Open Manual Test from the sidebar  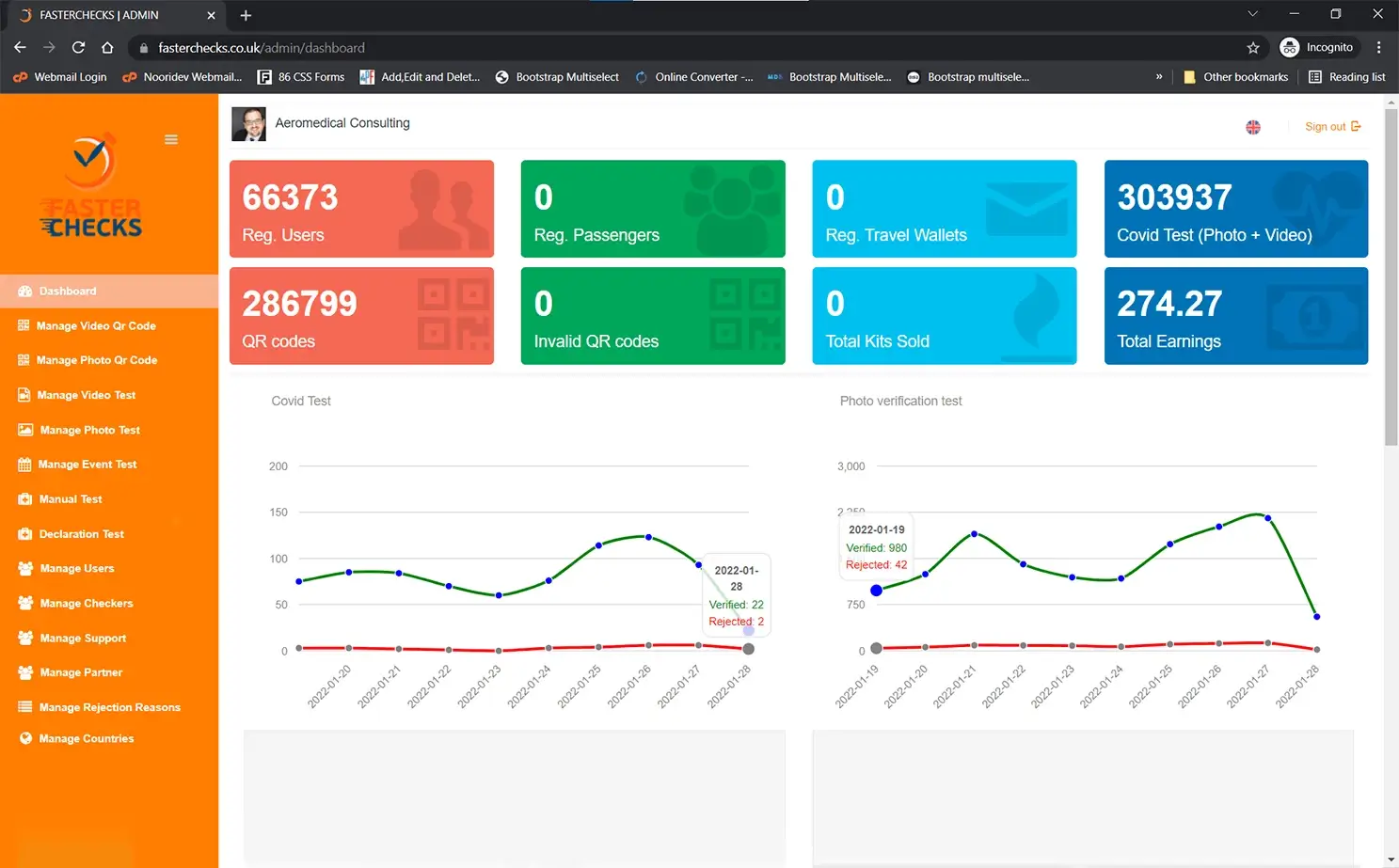tap(70, 498)
